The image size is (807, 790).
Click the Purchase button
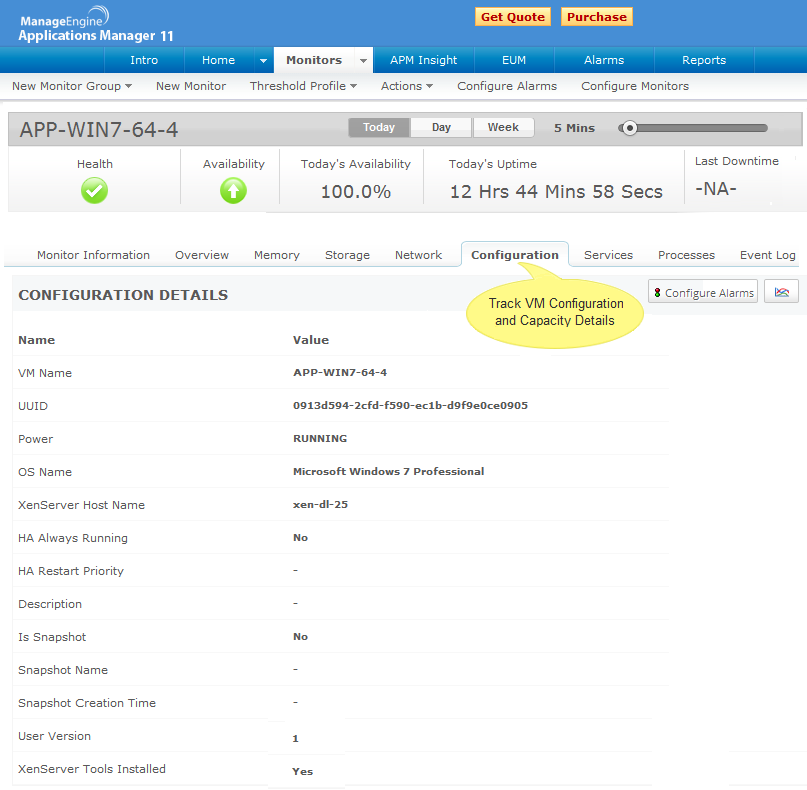[x=597, y=17]
